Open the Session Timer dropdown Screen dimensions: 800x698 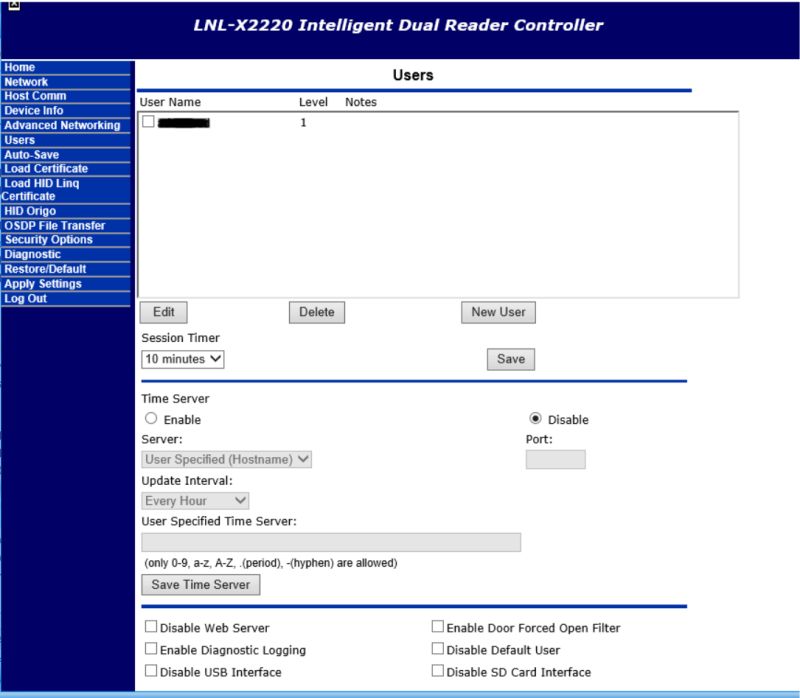pyautogui.click(x=183, y=359)
